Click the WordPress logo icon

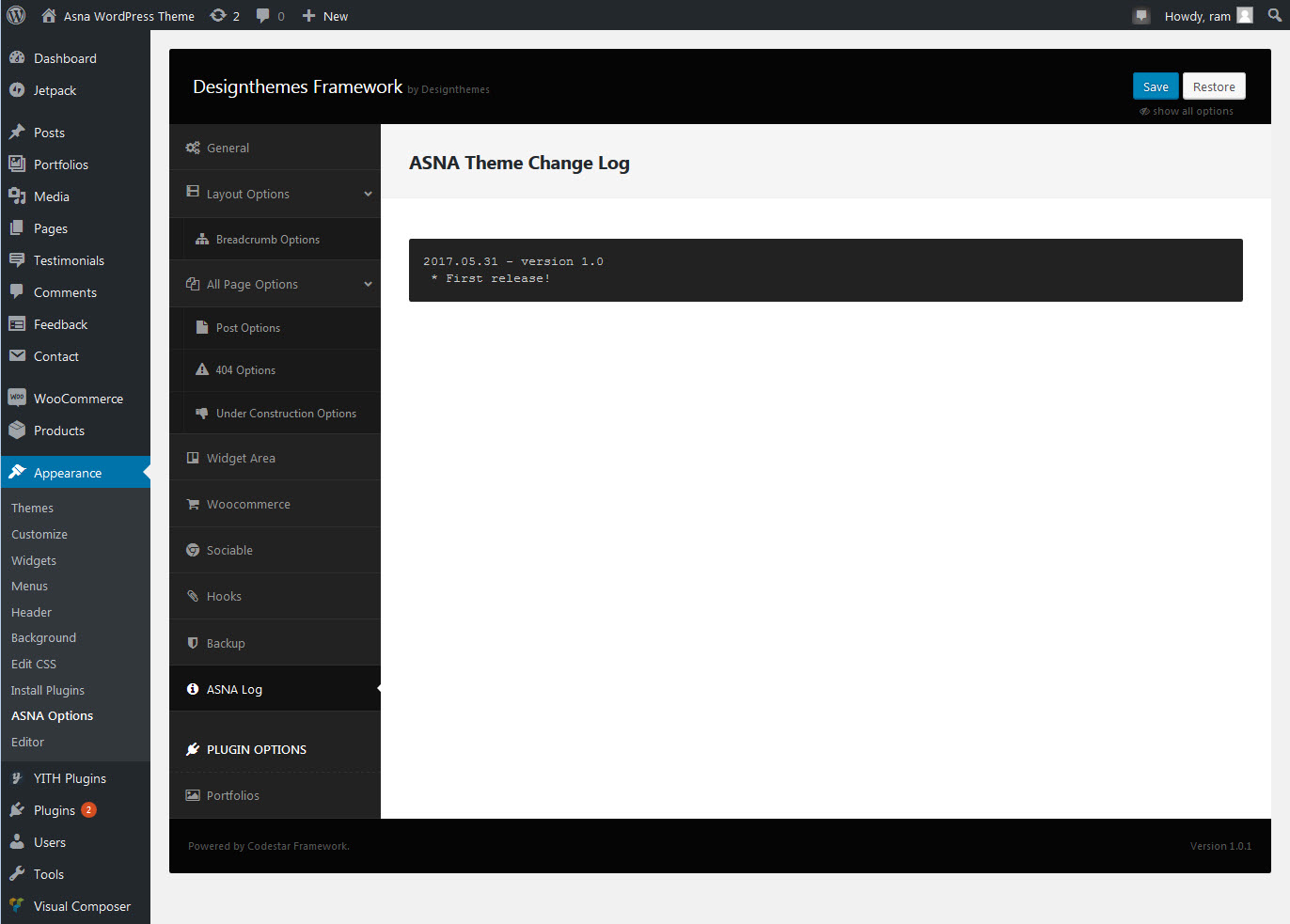coord(16,15)
